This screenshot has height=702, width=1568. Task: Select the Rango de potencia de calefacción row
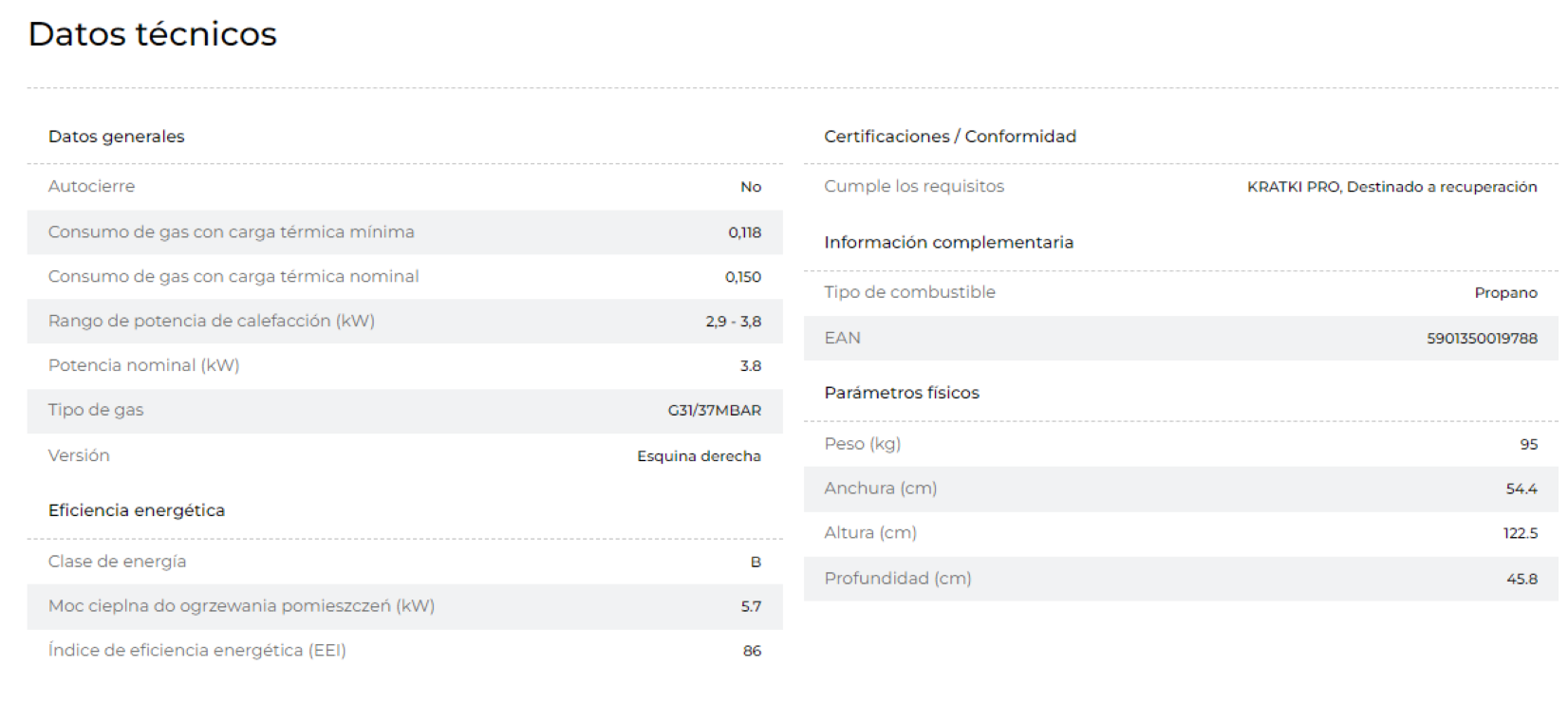pos(405,322)
